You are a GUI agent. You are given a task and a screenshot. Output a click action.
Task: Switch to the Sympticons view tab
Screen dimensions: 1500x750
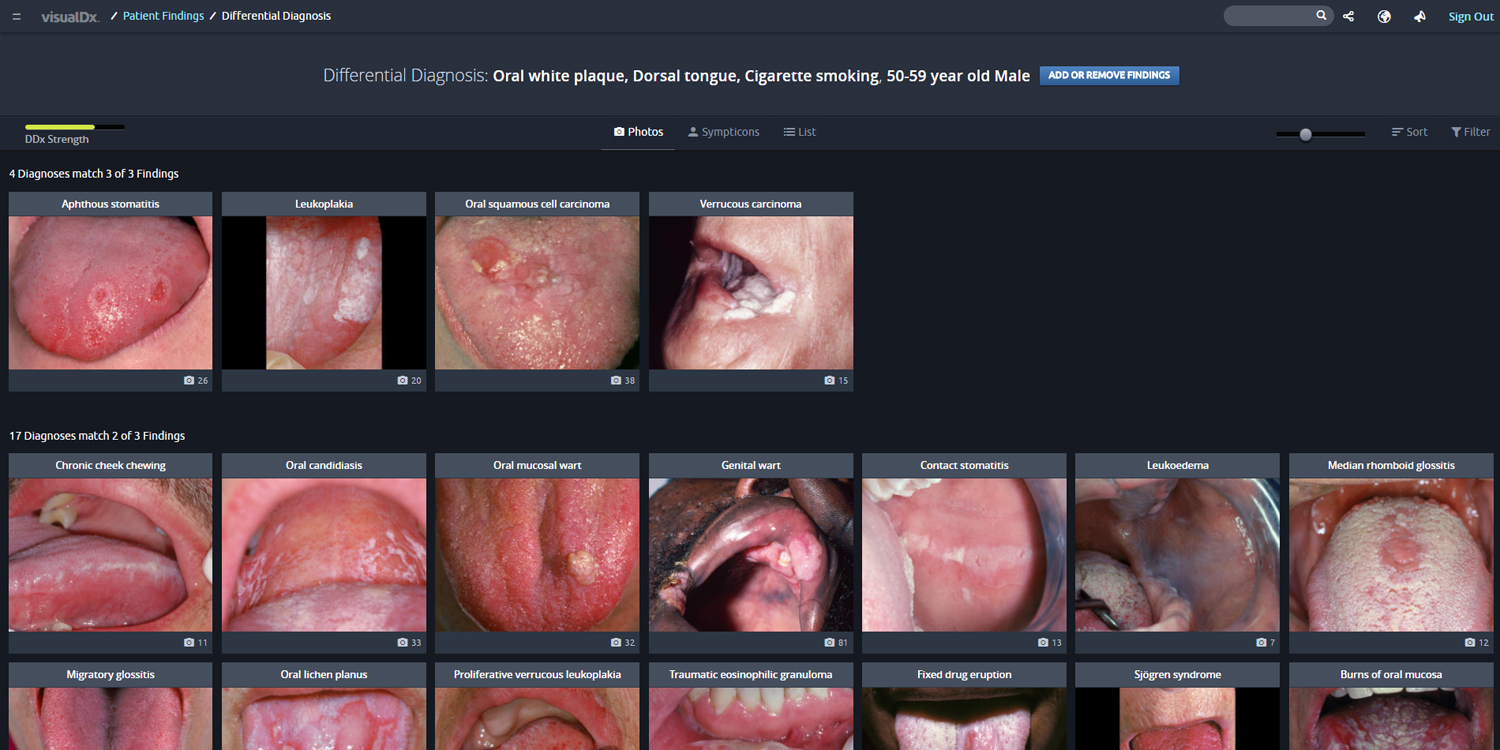(723, 132)
